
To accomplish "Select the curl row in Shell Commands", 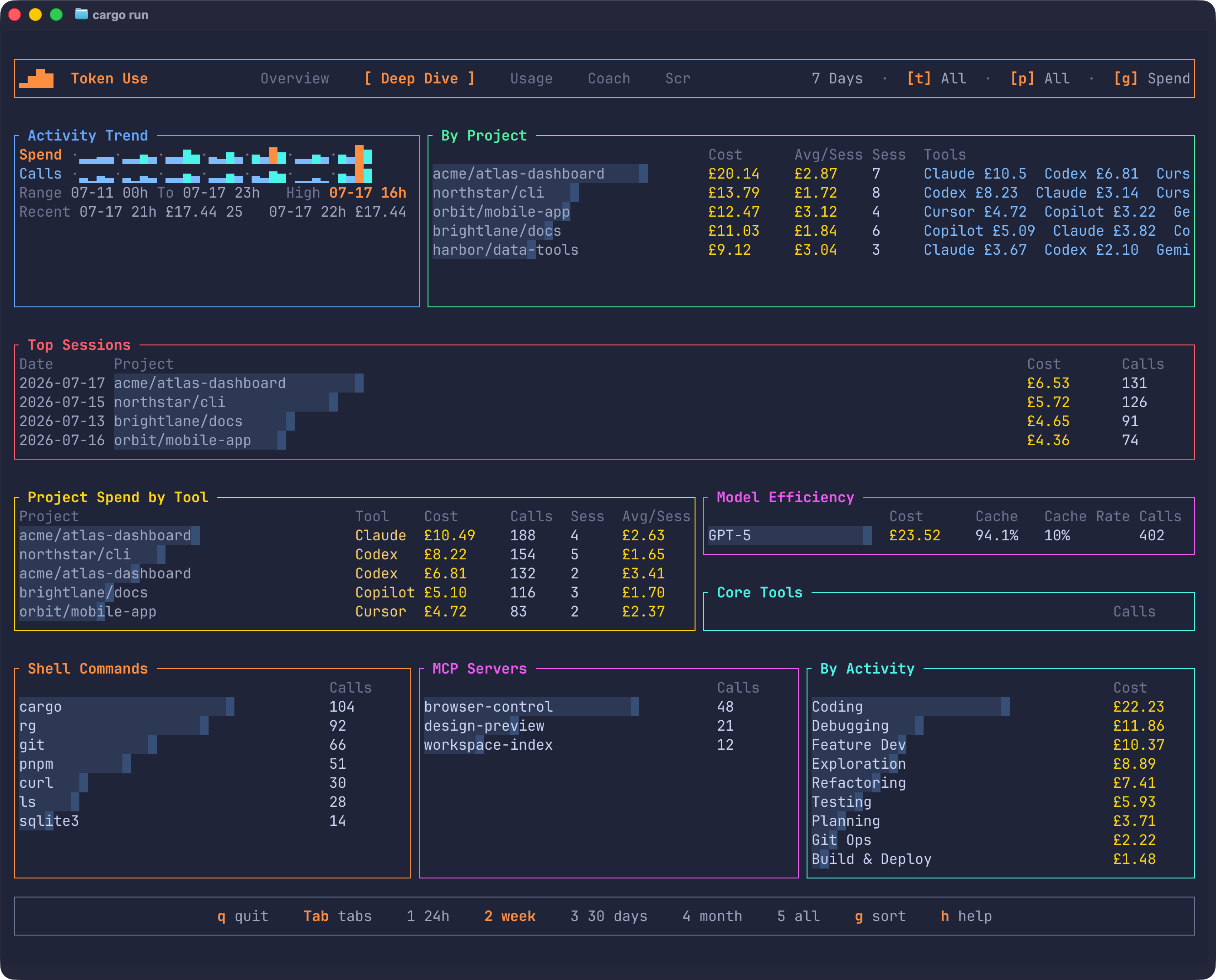I will [213, 783].
